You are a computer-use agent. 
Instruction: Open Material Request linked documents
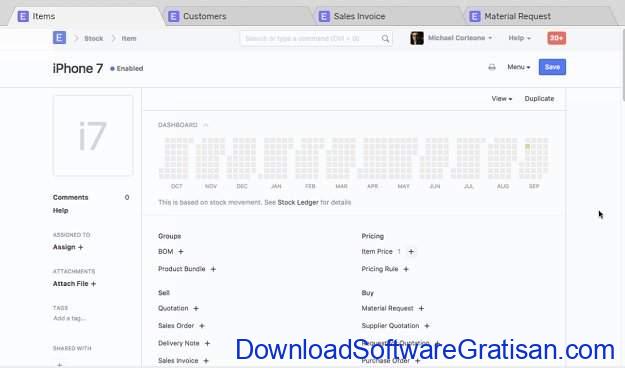point(387,308)
